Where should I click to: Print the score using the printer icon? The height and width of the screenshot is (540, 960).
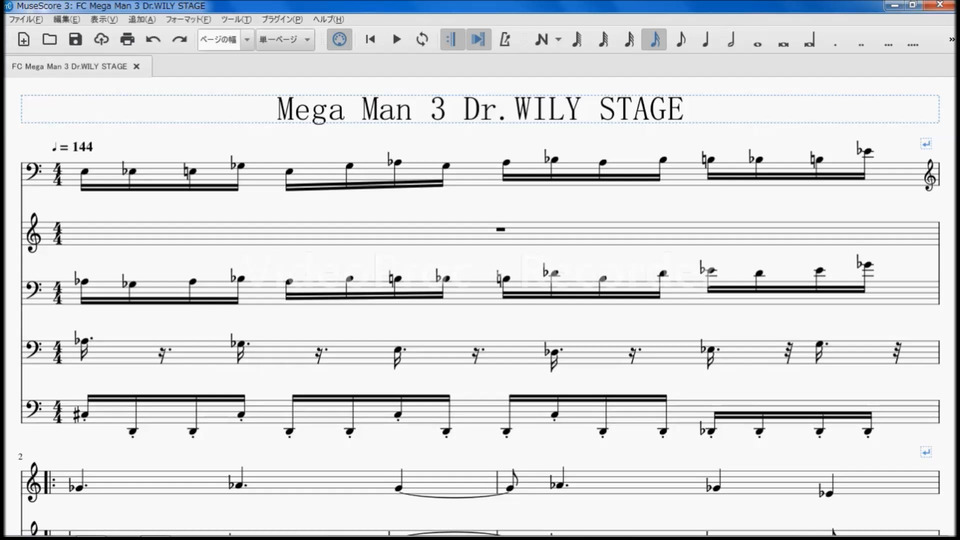pos(127,40)
